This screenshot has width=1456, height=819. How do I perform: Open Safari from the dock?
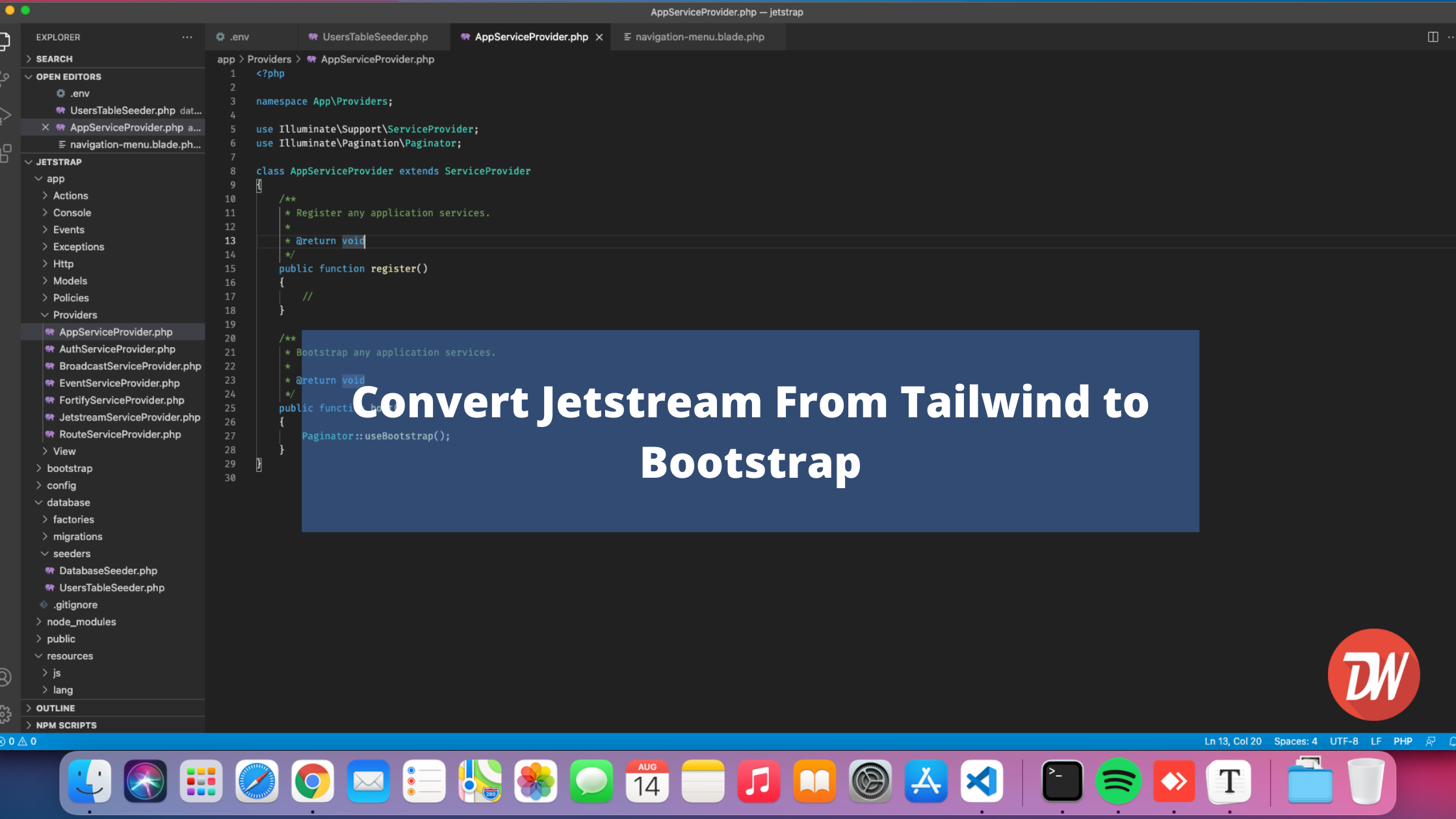257,781
